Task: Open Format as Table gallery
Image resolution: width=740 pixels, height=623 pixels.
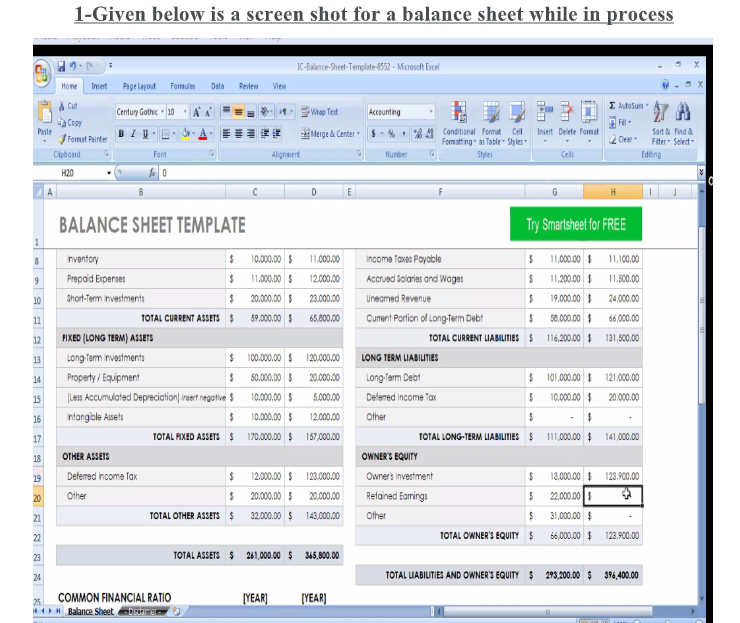Action: click(x=491, y=123)
